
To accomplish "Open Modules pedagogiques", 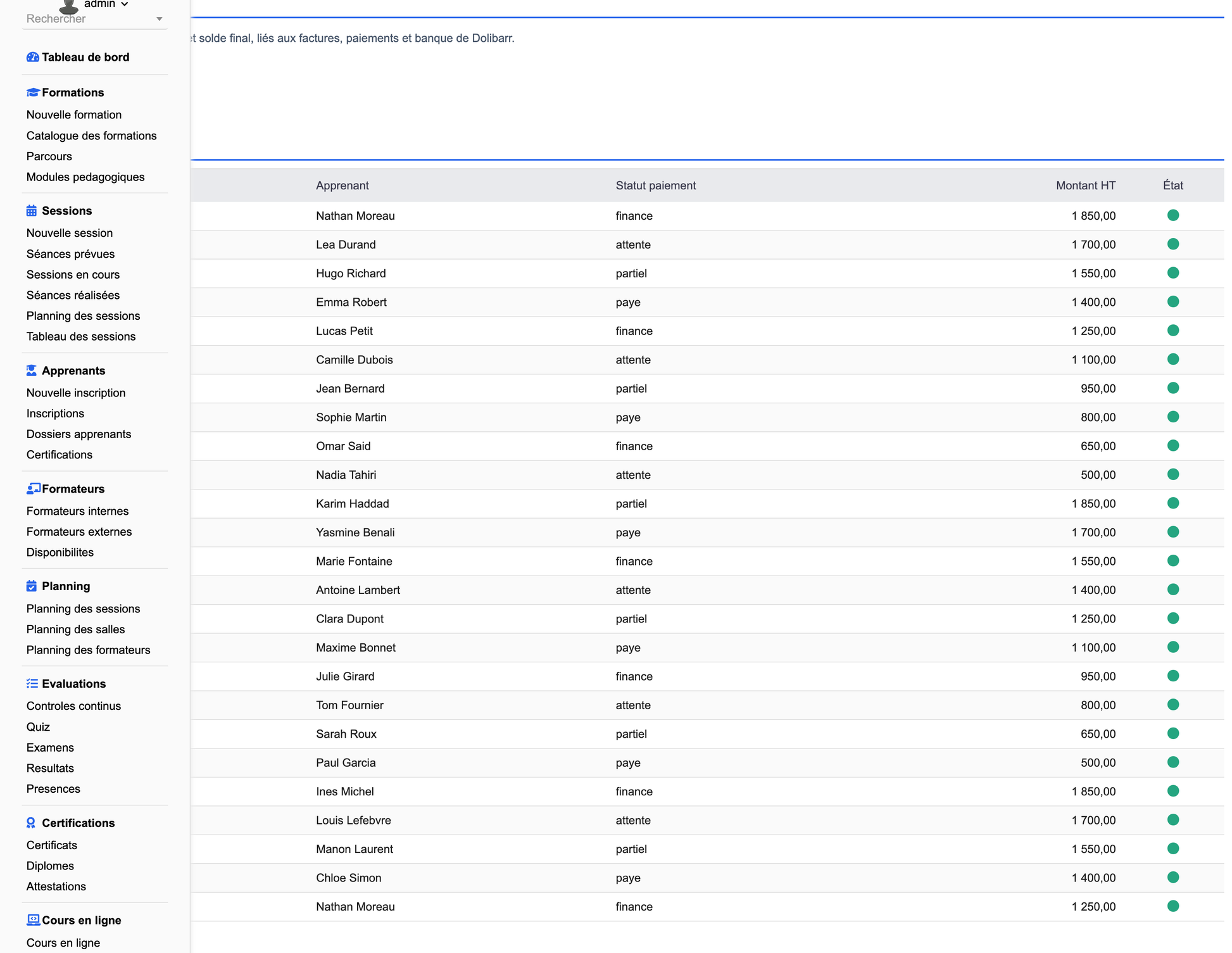I will (85, 177).
